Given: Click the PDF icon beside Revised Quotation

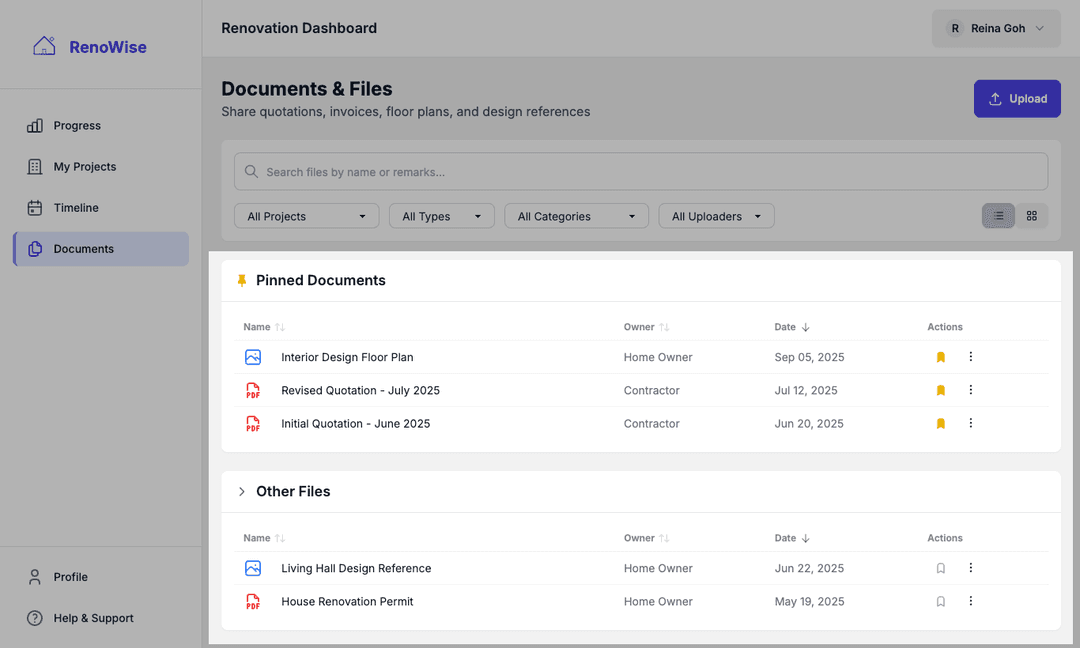Looking at the screenshot, I should 253,390.
